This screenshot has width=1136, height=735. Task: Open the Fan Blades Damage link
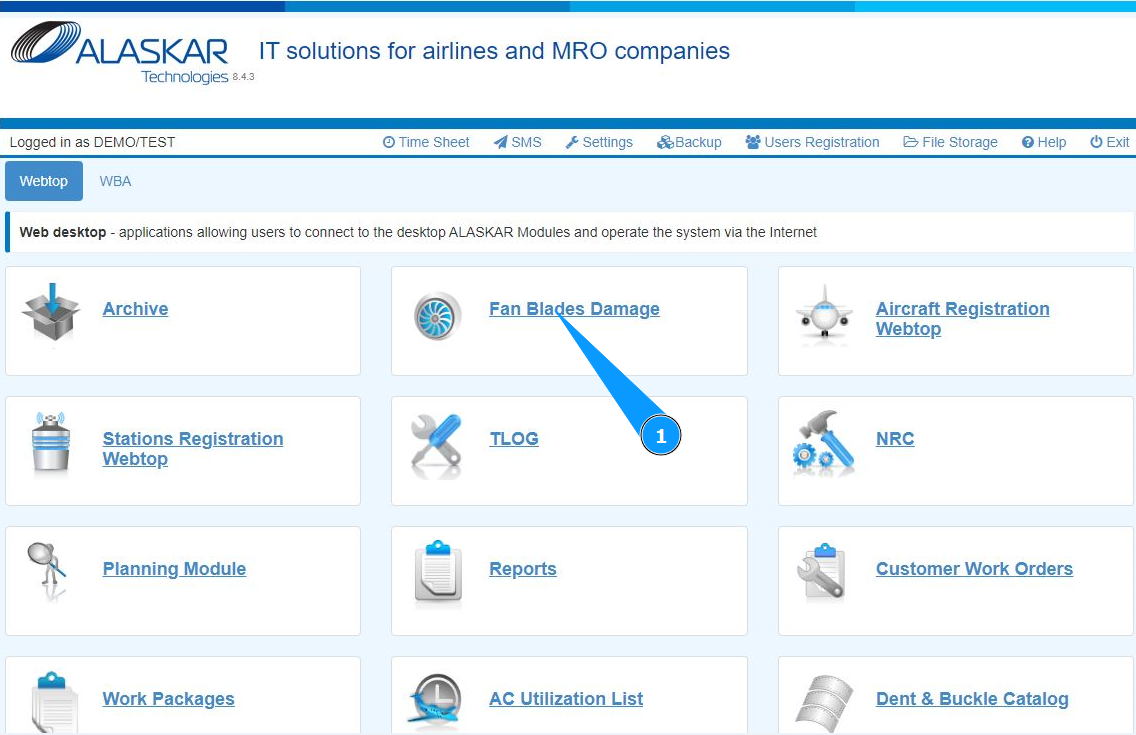[575, 308]
